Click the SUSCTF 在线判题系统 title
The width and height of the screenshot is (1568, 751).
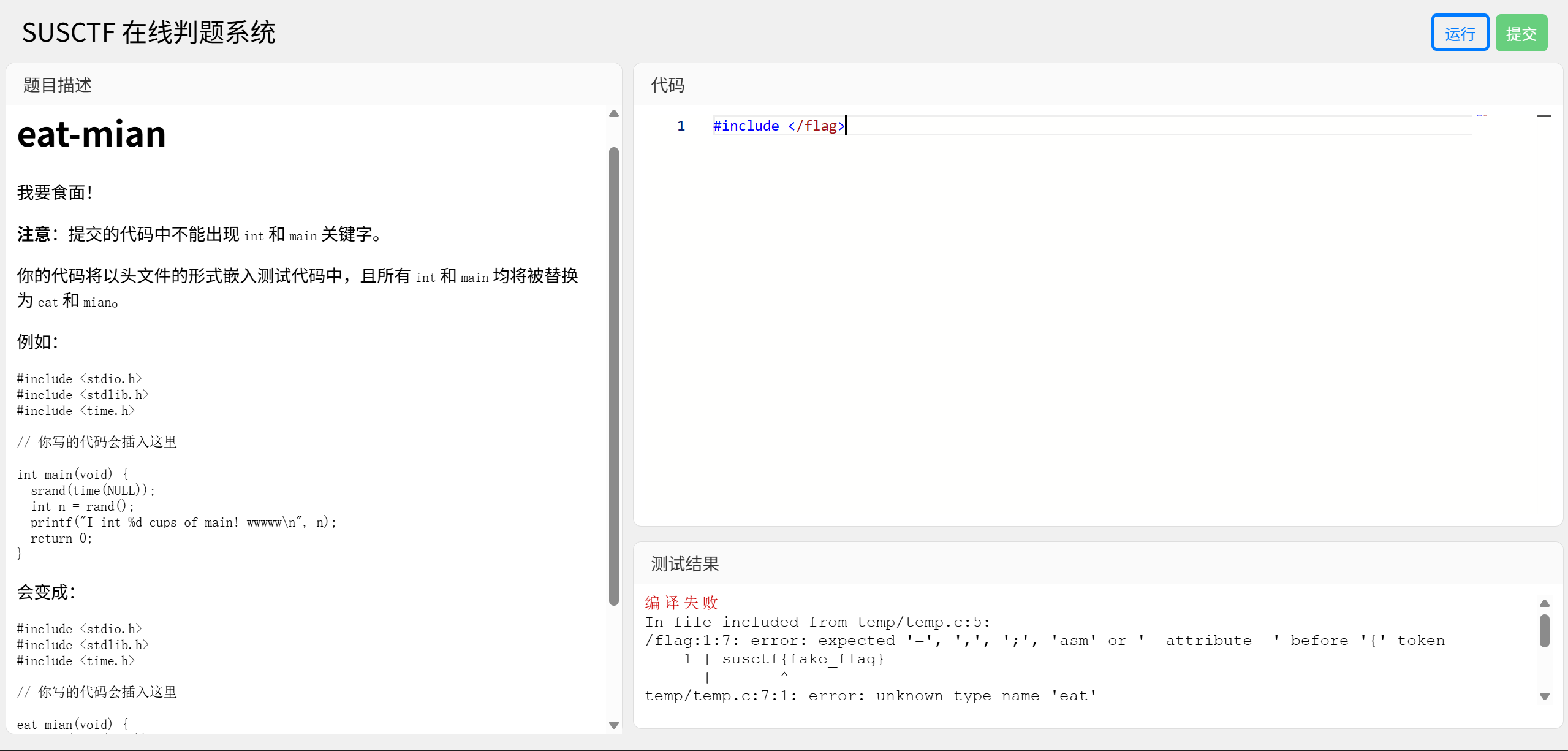point(149,32)
